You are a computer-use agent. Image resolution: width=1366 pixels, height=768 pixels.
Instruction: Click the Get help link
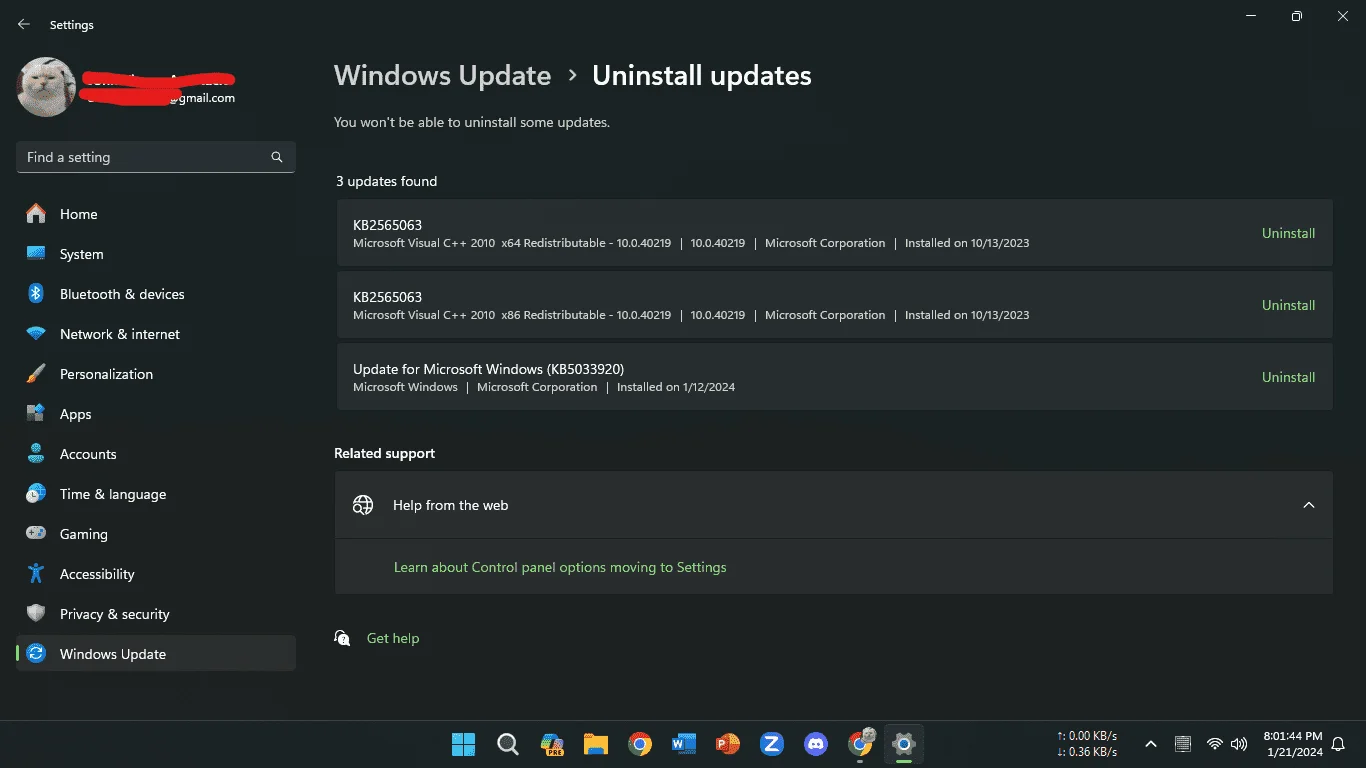point(393,638)
